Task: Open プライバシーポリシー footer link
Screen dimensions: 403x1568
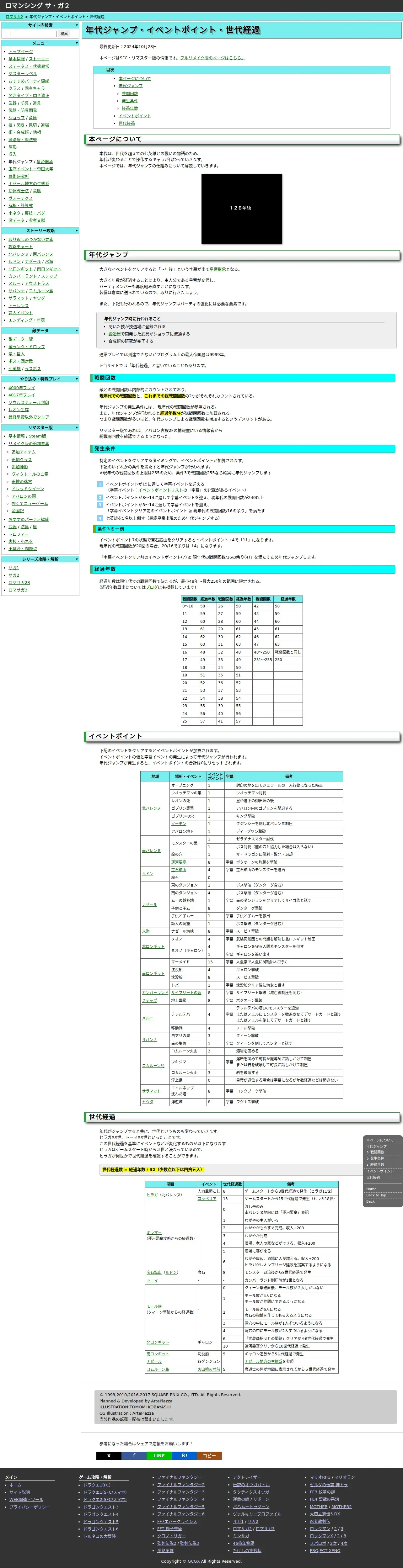Action: pyautogui.click(x=30, y=1507)
